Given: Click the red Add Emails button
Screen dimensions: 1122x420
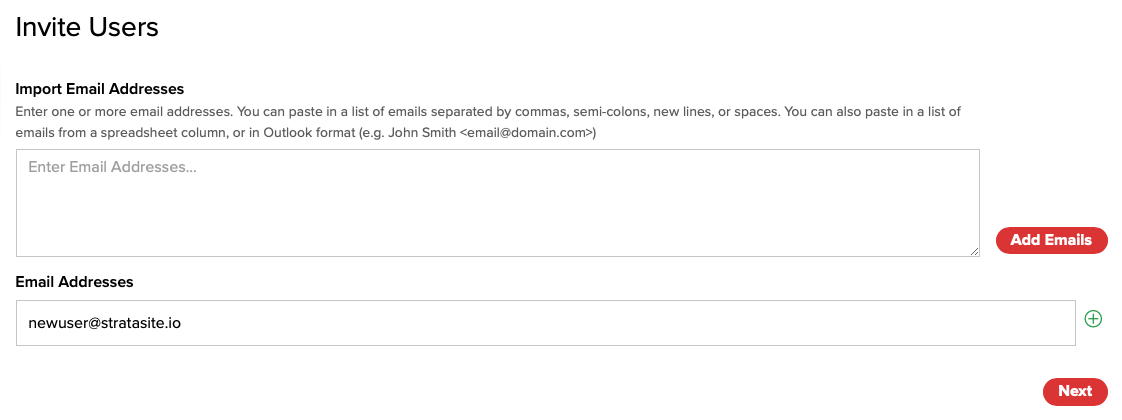Looking at the screenshot, I should (x=1051, y=240).
